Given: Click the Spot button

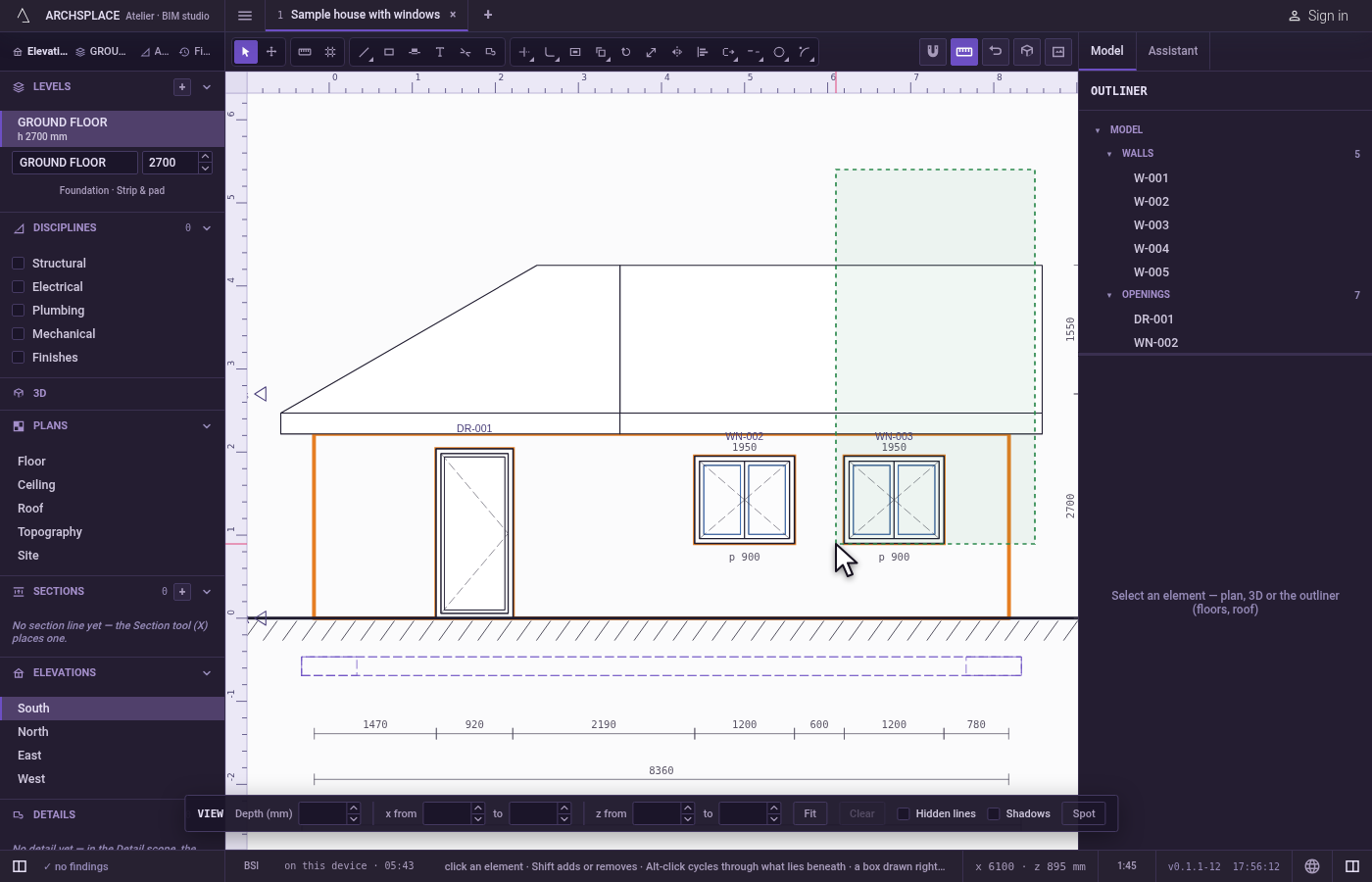Looking at the screenshot, I should (1084, 814).
